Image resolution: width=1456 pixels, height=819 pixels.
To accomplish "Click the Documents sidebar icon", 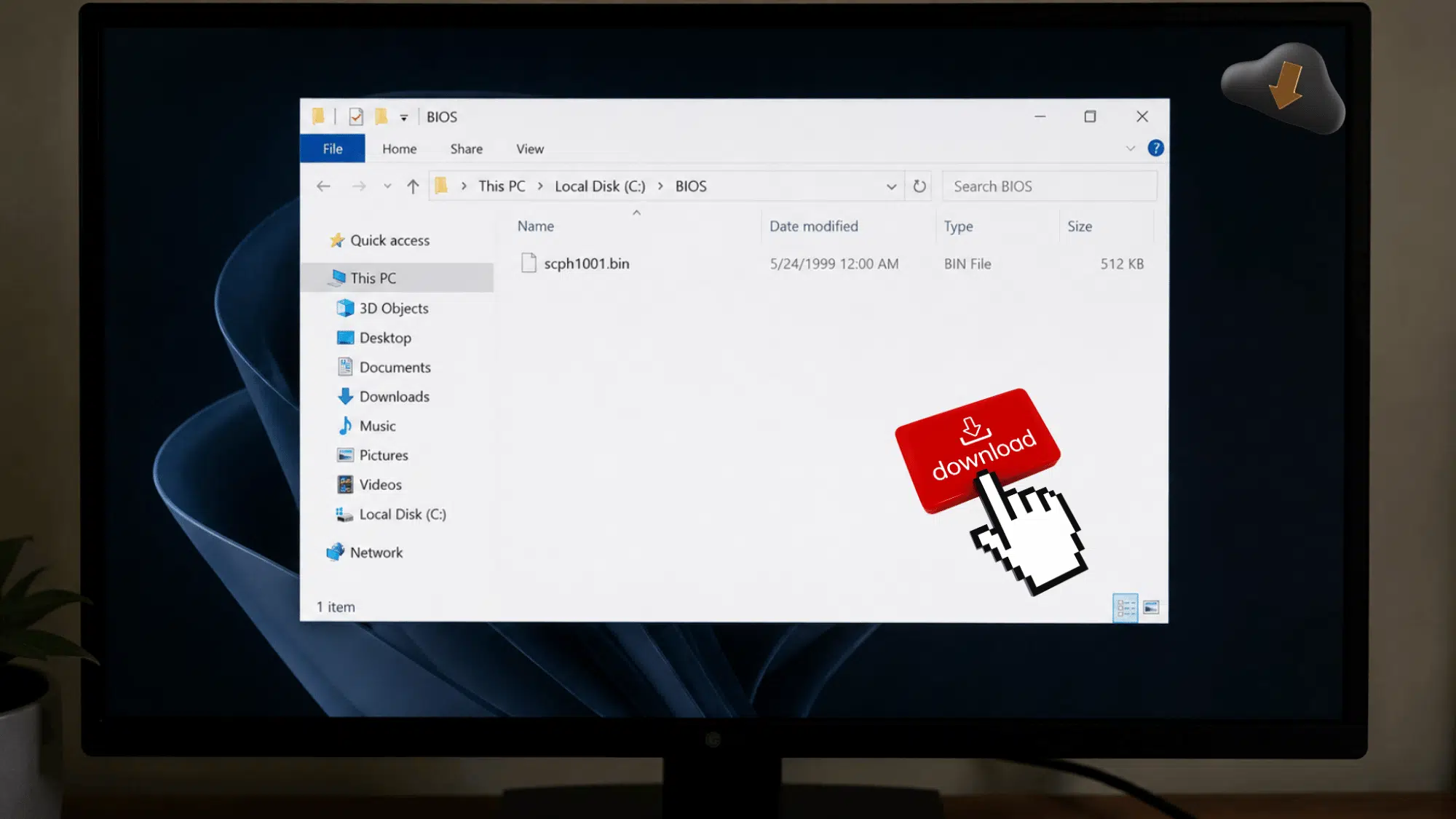I will tap(345, 367).
